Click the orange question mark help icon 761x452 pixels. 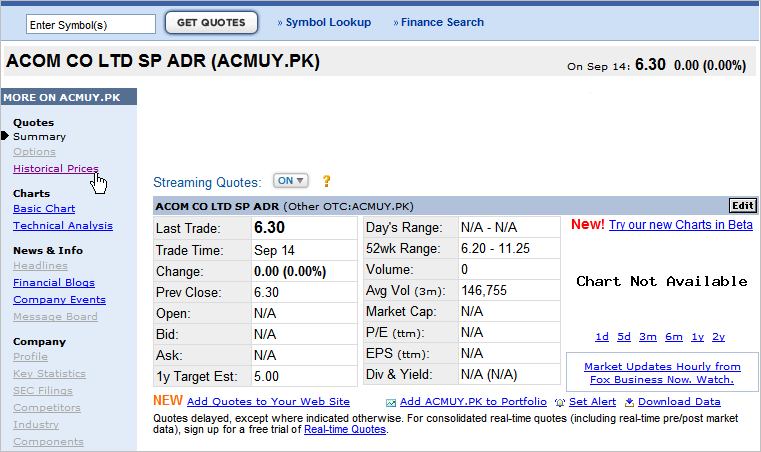(x=327, y=181)
